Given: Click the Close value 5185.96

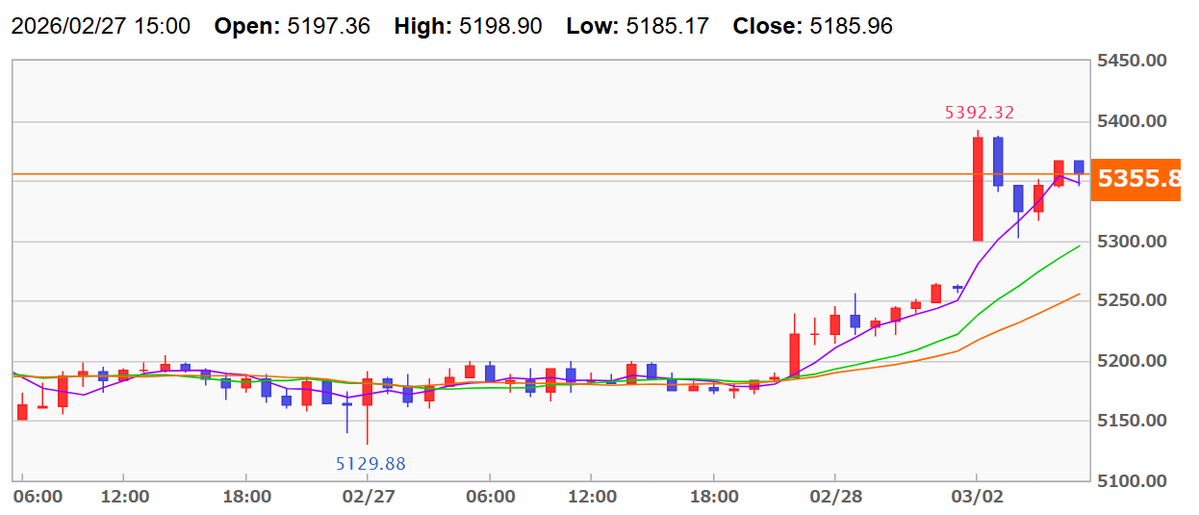Looking at the screenshot, I should coord(850,26).
